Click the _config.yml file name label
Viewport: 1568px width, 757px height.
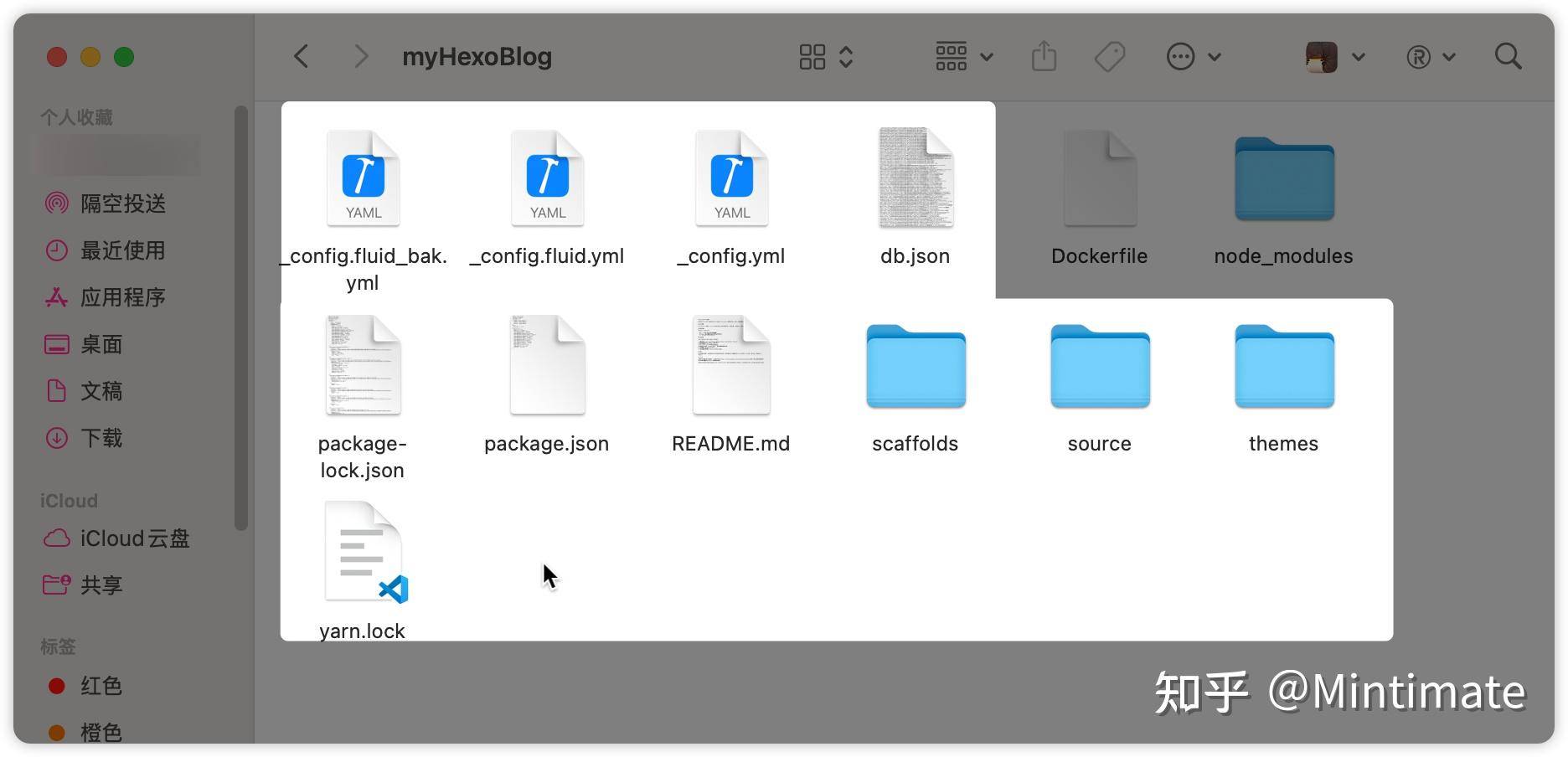pyautogui.click(x=731, y=256)
